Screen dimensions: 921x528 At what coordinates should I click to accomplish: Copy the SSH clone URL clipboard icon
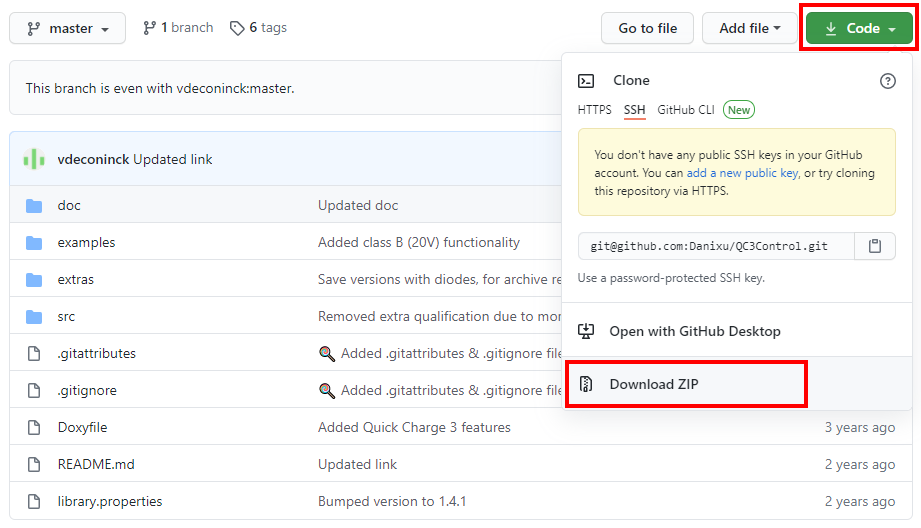(x=875, y=246)
